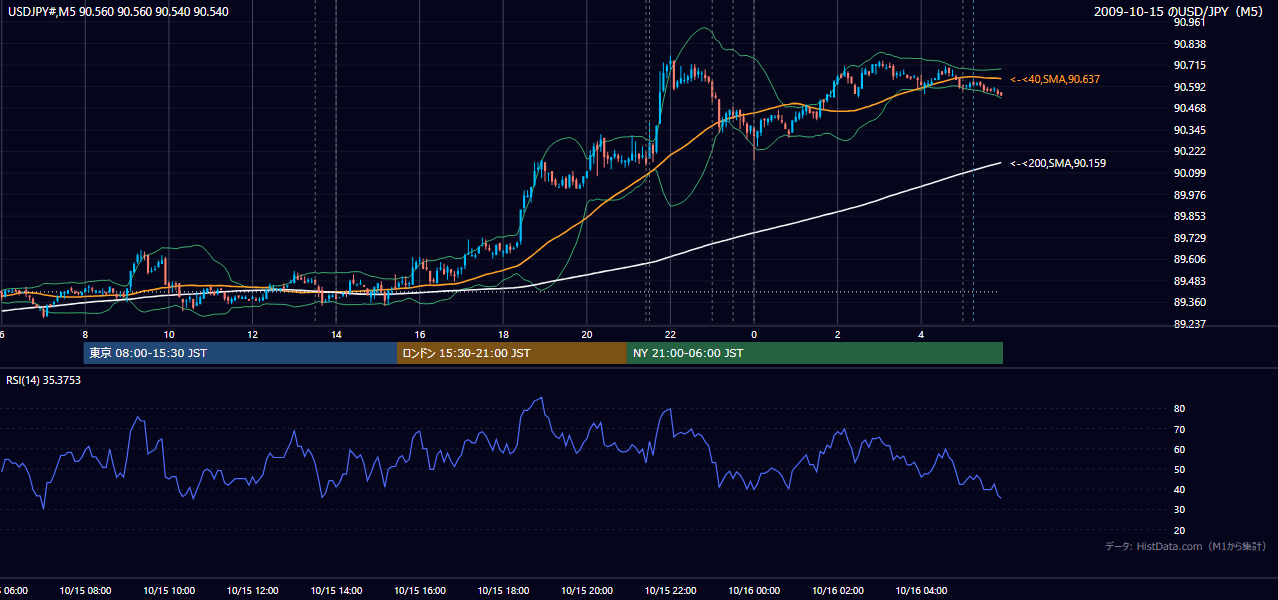Select RSI scale value 70
This screenshot has height=600, width=1278.
click(x=1180, y=429)
